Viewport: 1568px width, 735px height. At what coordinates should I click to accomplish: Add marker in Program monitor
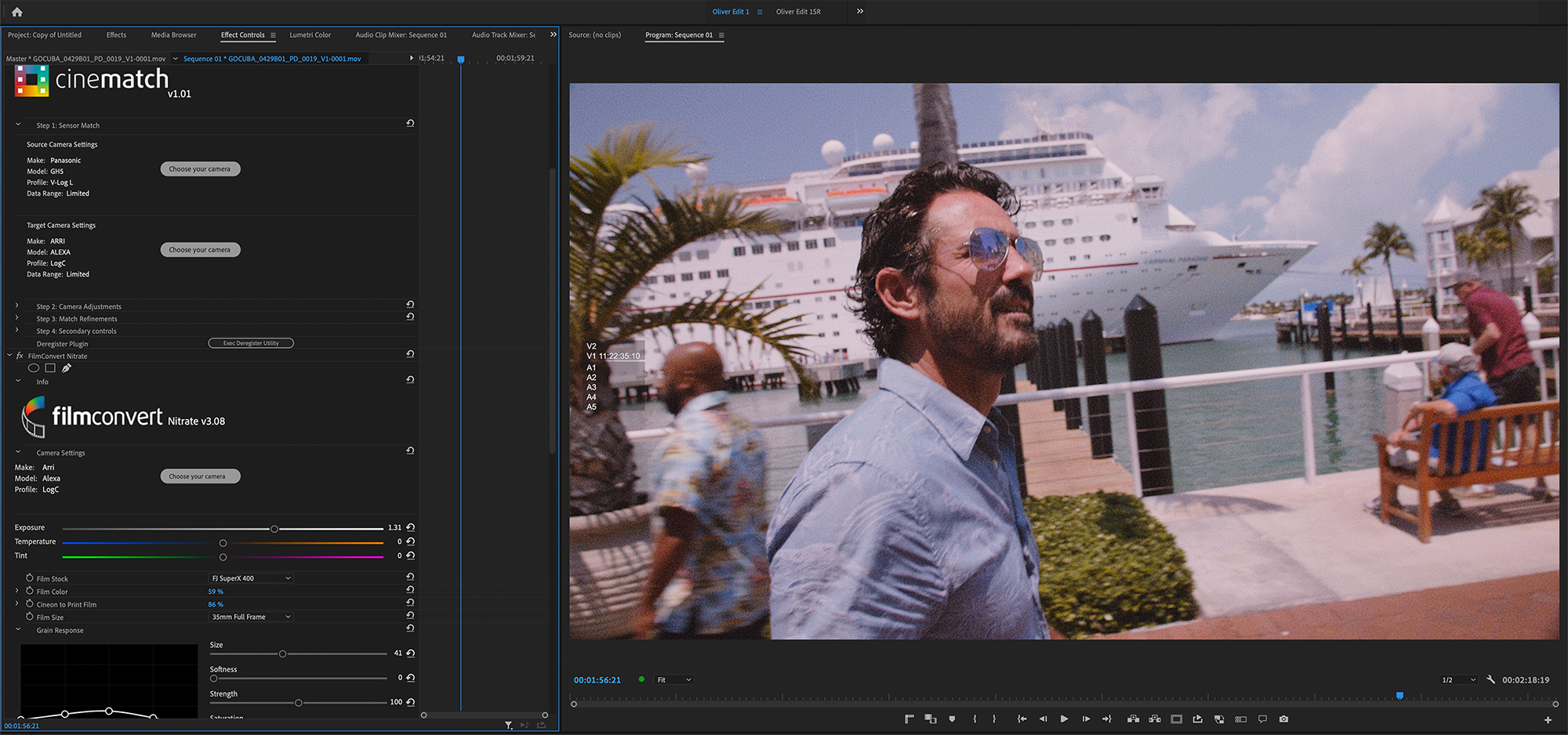952,719
